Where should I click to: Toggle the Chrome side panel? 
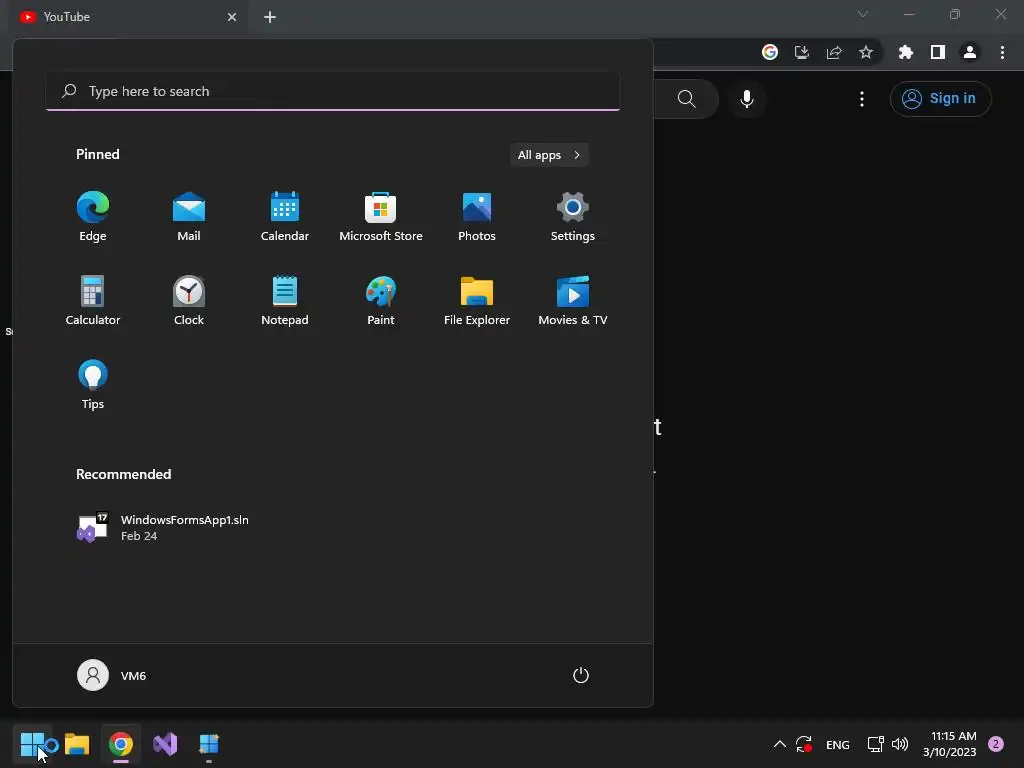[x=938, y=52]
